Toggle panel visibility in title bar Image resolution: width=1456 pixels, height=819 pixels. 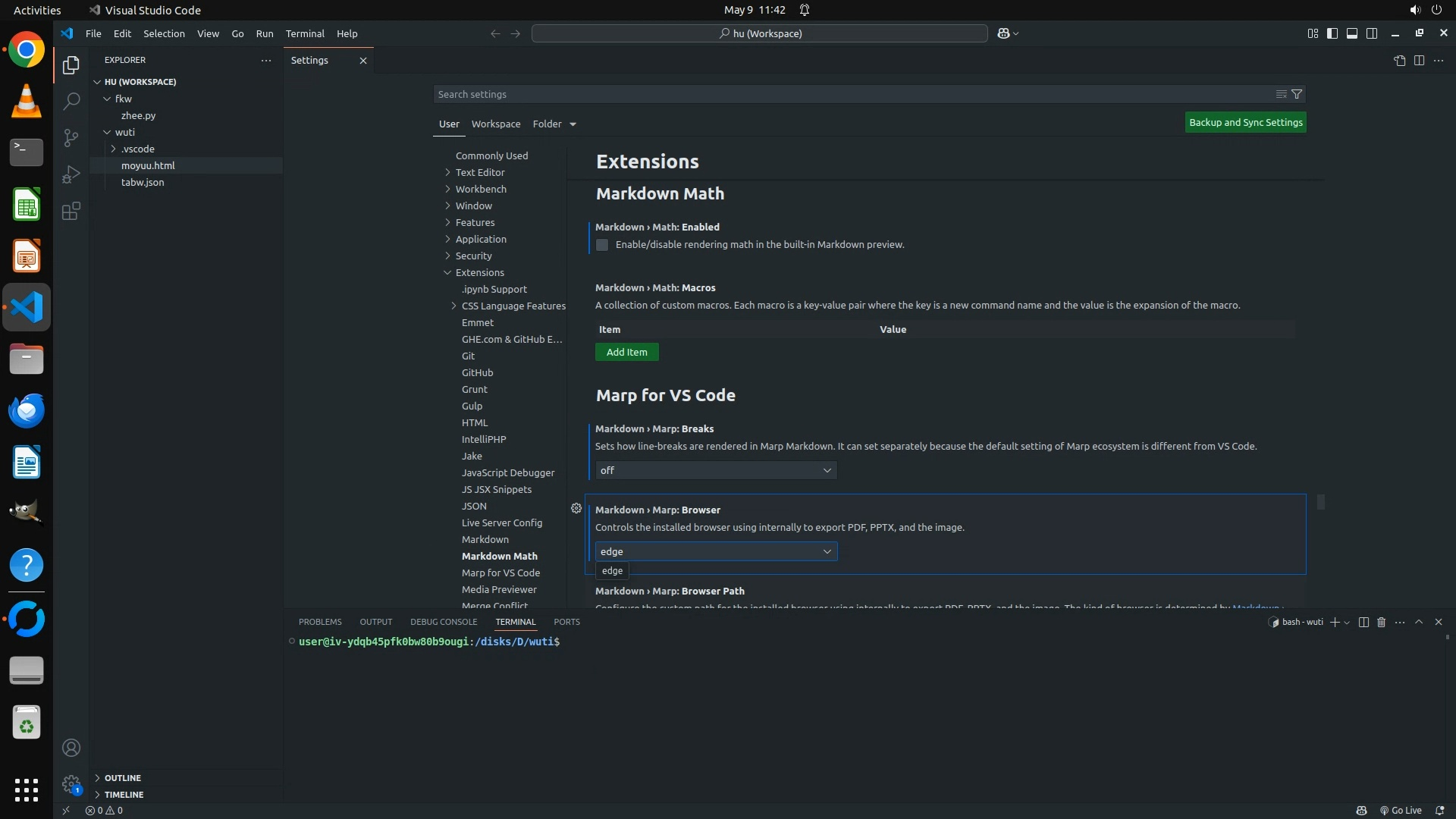1352,33
